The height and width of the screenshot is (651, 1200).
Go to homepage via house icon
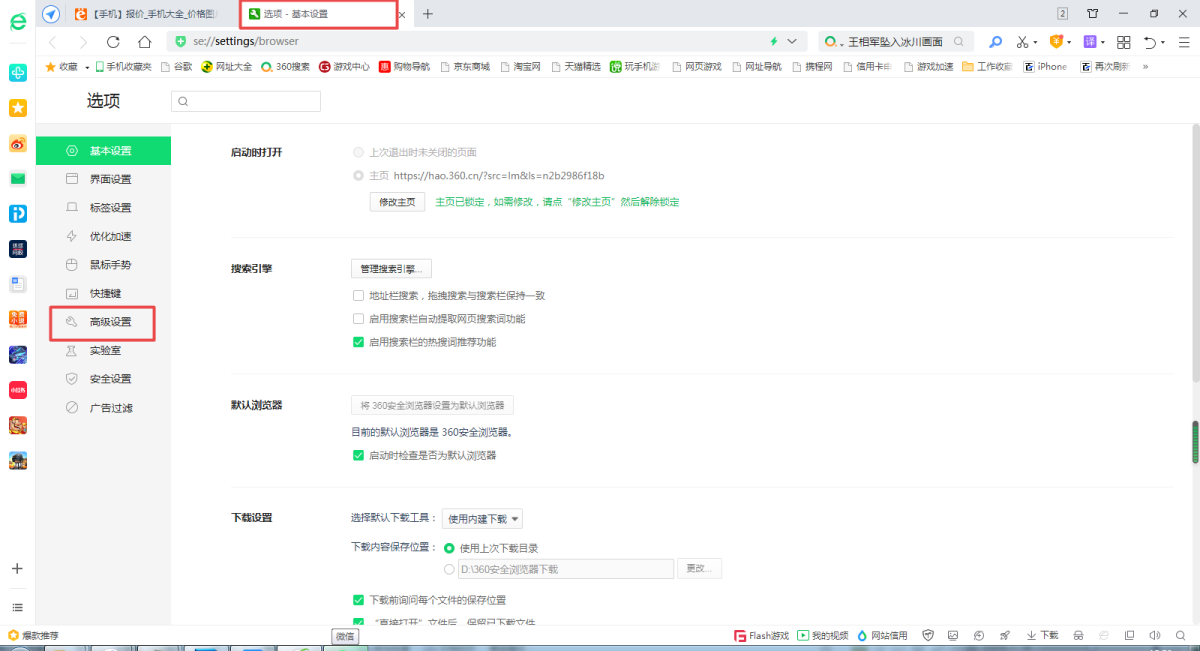tap(144, 42)
